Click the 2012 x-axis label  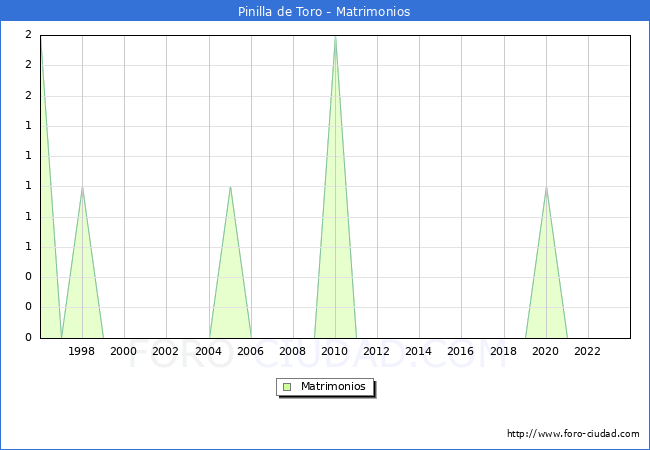click(377, 351)
